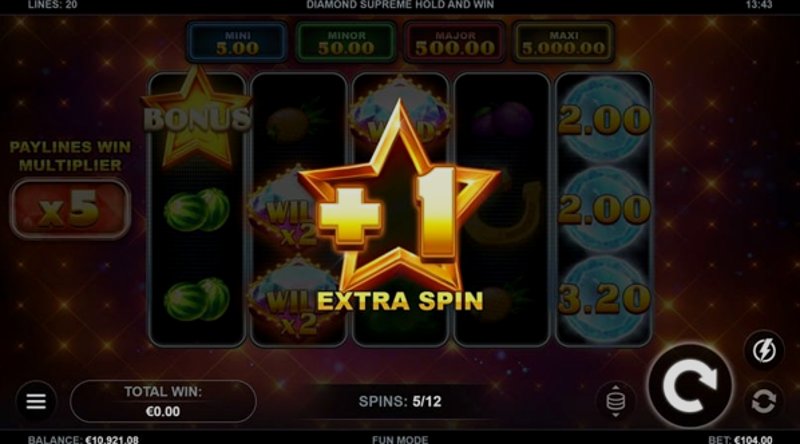Open the hamburger menu
The image size is (800, 444).
(x=36, y=401)
